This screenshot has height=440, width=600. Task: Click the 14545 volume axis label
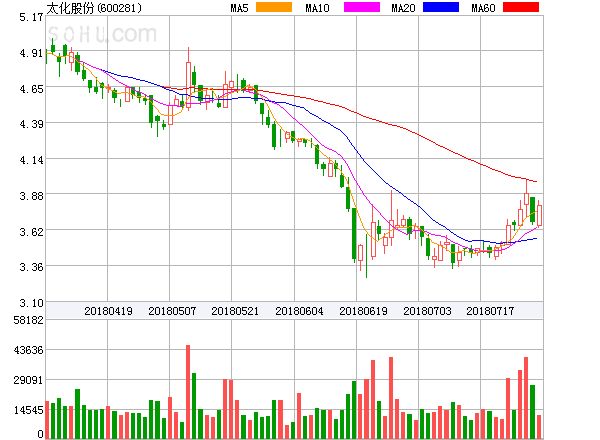tap(29, 410)
